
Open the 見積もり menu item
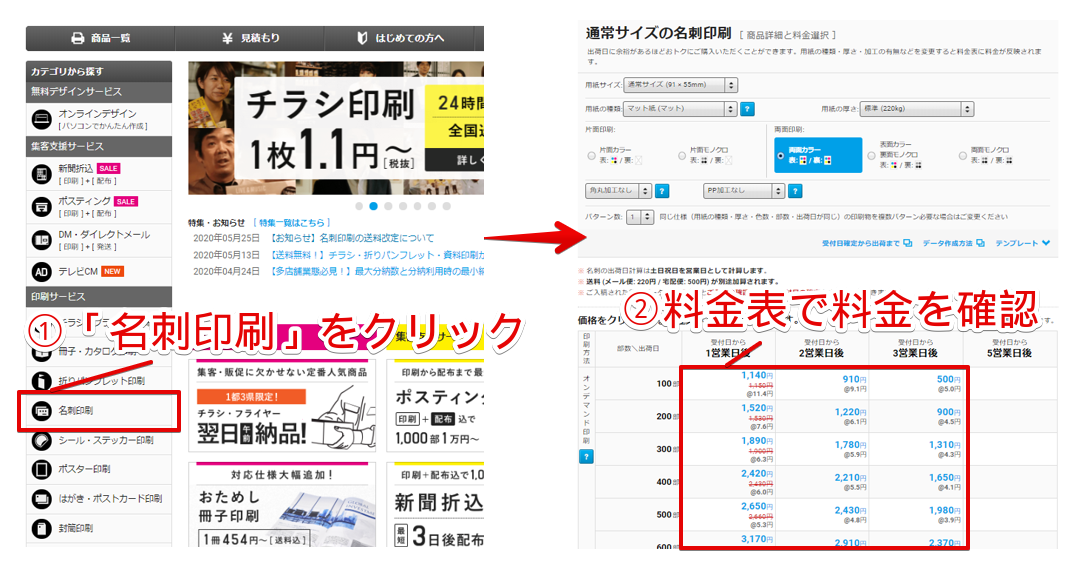[x=251, y=38]
